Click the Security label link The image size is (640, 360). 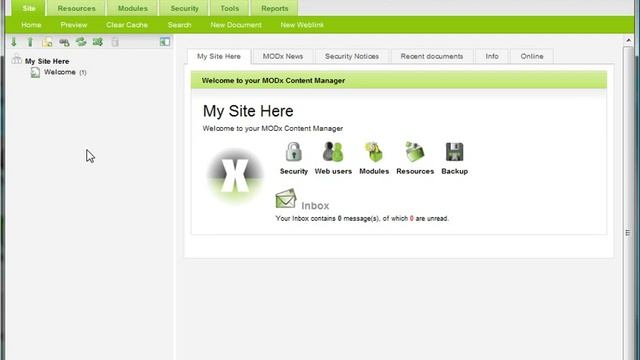point(293,171)
